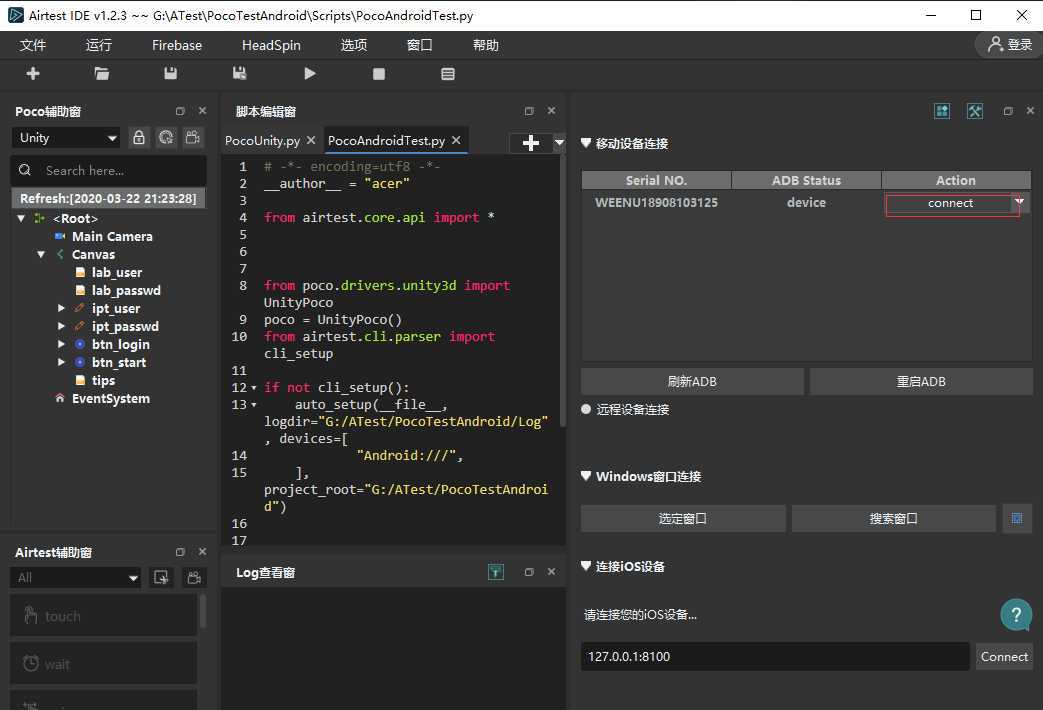Run the script with the play icon
Viewport: 1043px width, 710px height.
tap(309, 74)
